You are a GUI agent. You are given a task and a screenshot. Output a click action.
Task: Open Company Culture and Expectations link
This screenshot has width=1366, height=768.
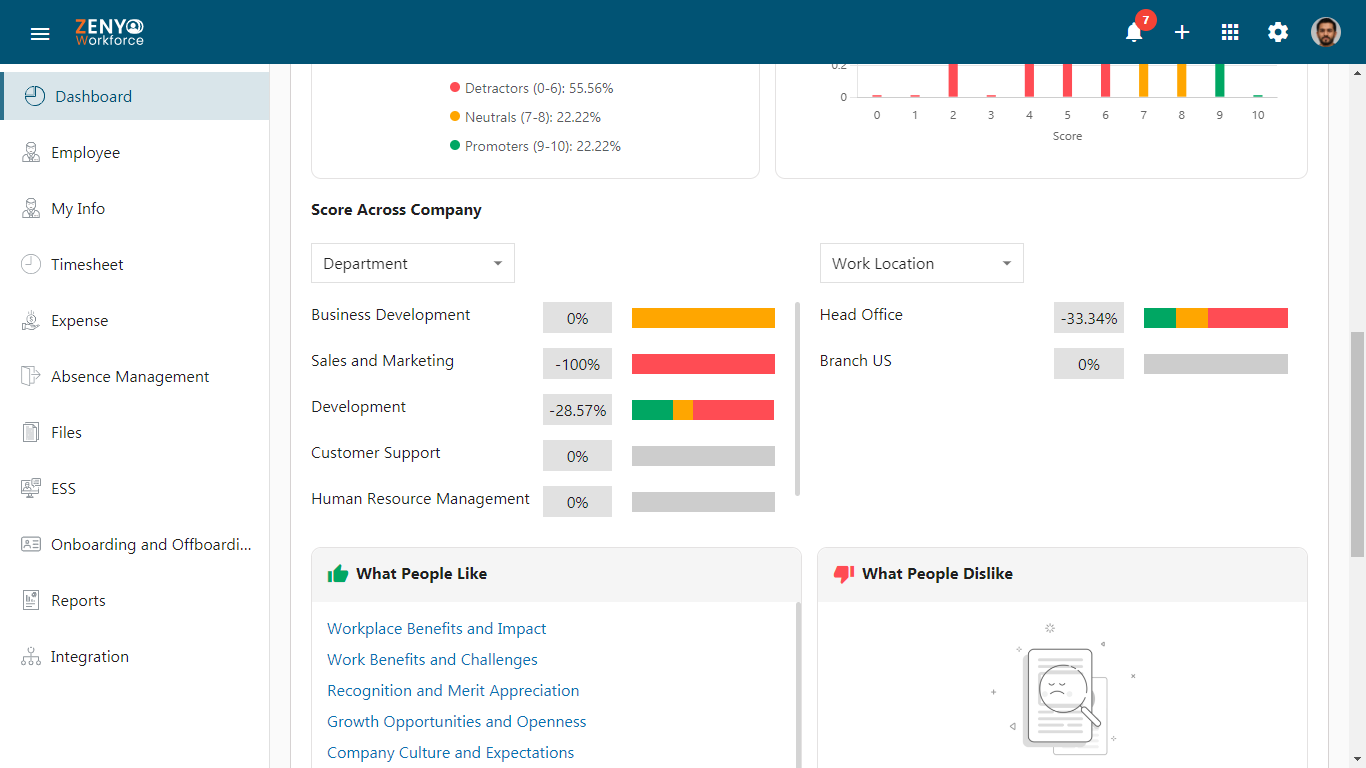[451, 753]
